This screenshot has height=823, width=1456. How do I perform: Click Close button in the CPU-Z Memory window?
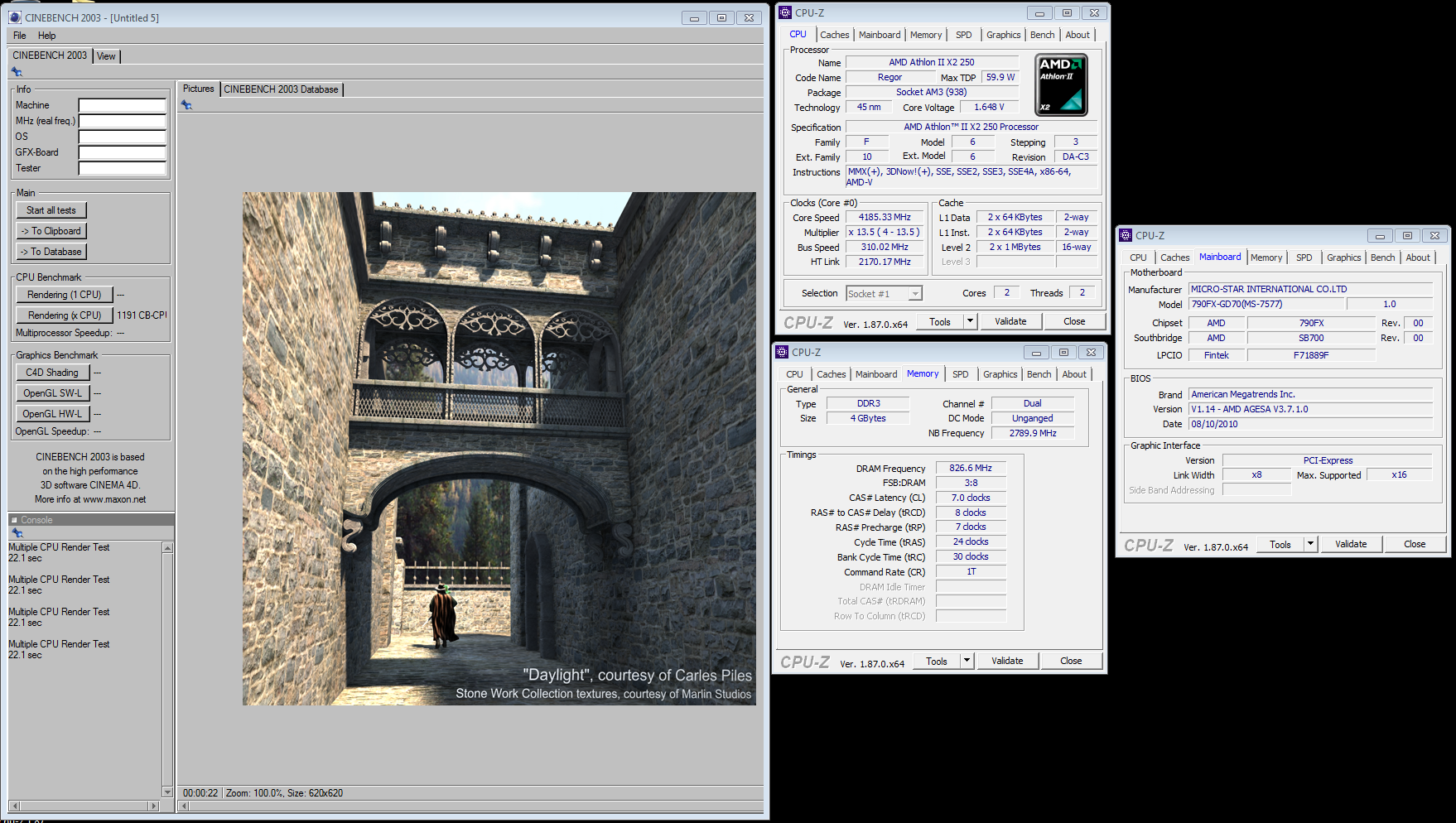point(1071,661)
